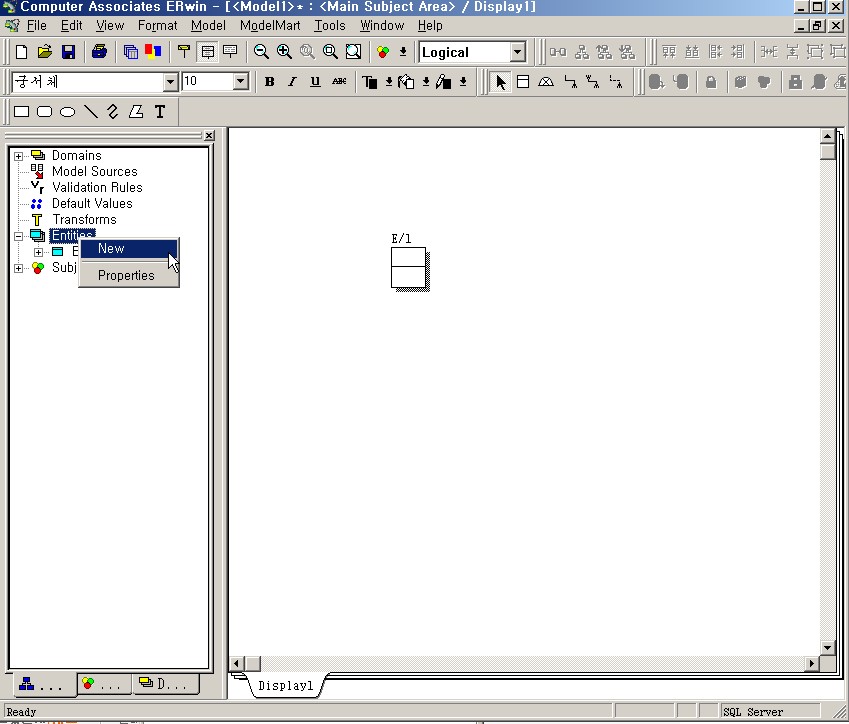This screenshot has width=849, height=724.
Task: Open the Tools menu
Action: pyautogui.click(x=330, y=25)
